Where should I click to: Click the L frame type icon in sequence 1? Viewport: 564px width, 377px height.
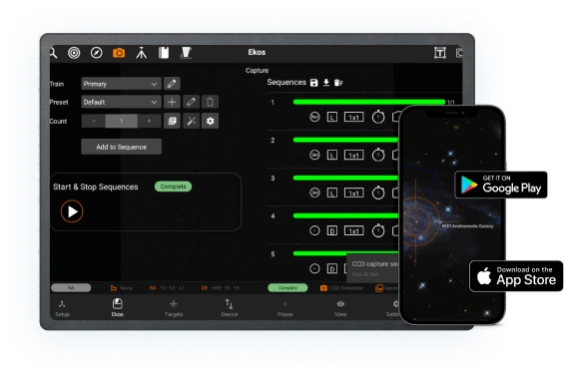click(332, 117)
